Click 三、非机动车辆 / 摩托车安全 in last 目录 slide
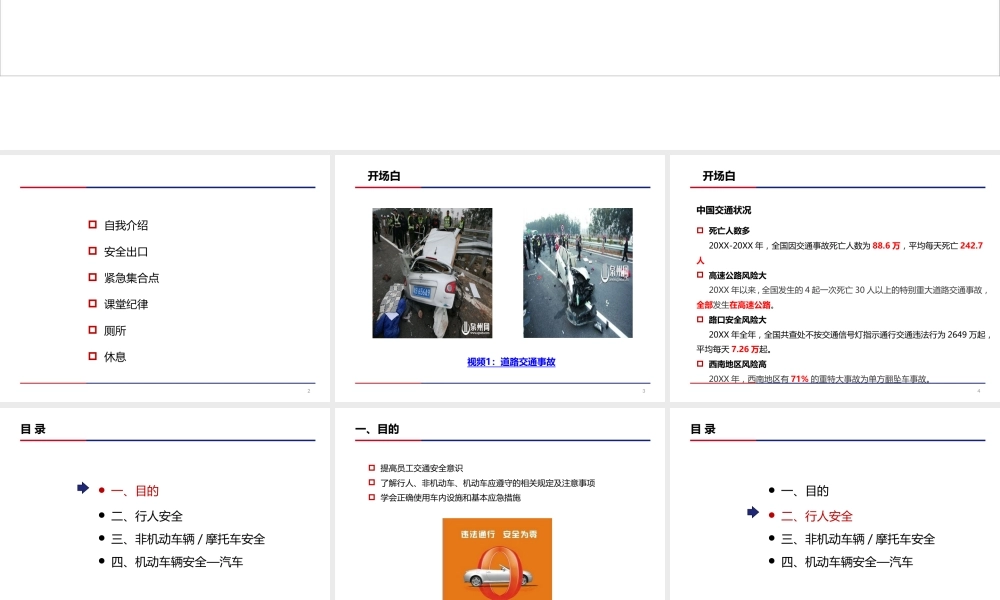The image size is (1000, 600). click(857, 539)
